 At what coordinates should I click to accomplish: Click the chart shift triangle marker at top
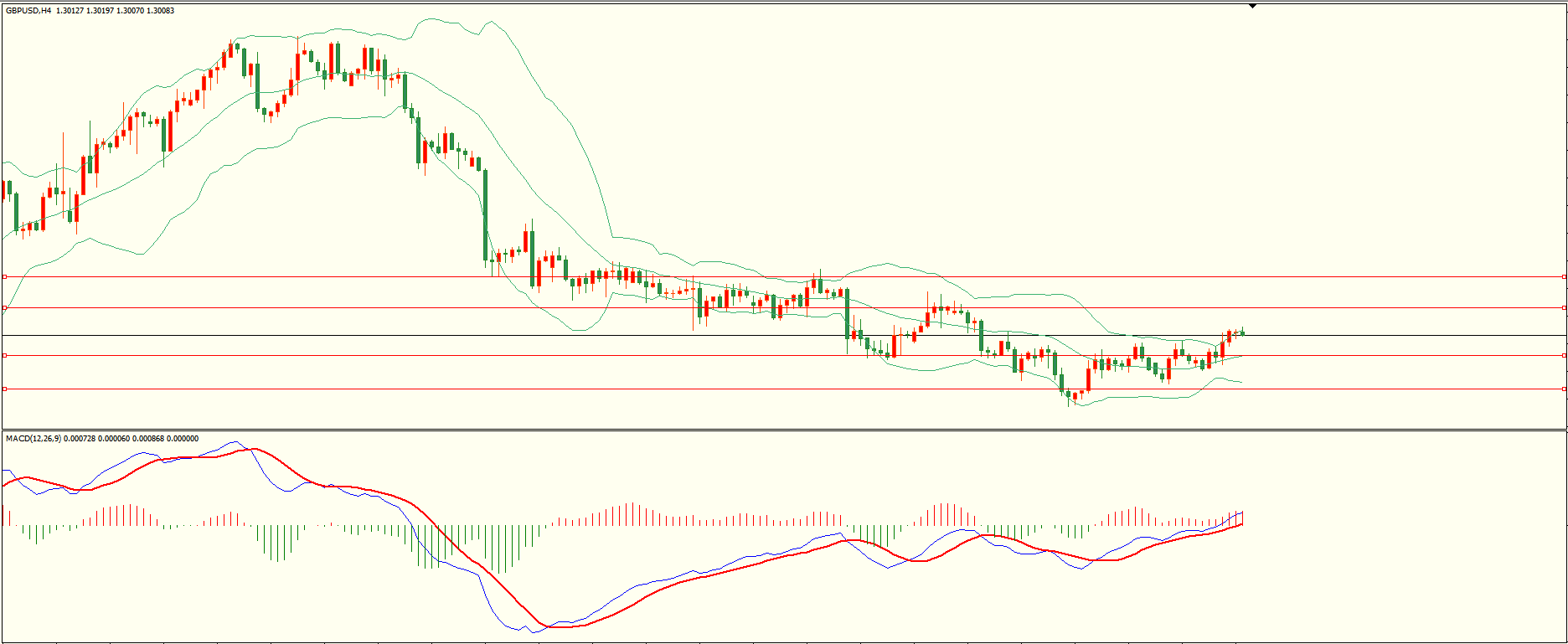pos(1252,6)
